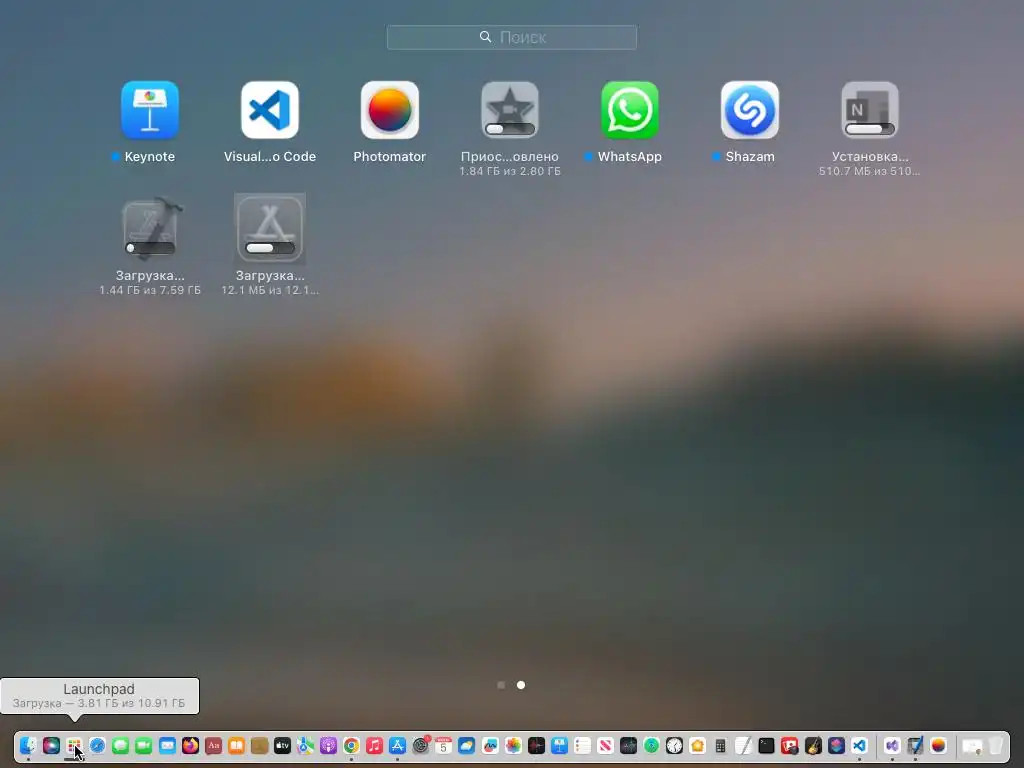Open Reminders from the Dock
This screenshot has width=1024, height=768.
[583, 745]
